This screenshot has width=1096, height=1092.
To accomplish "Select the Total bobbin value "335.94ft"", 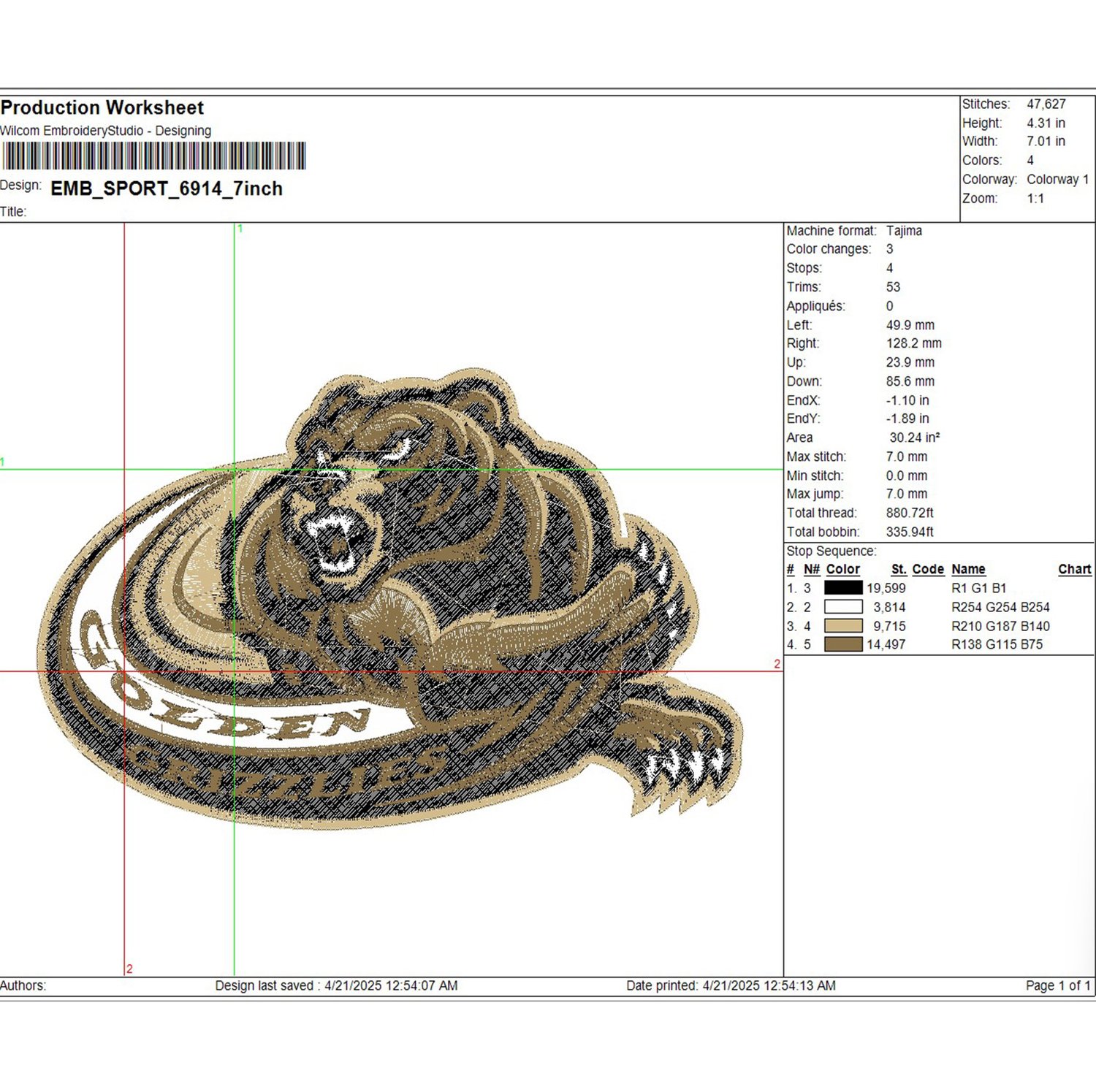I will [x=910, y=532].
